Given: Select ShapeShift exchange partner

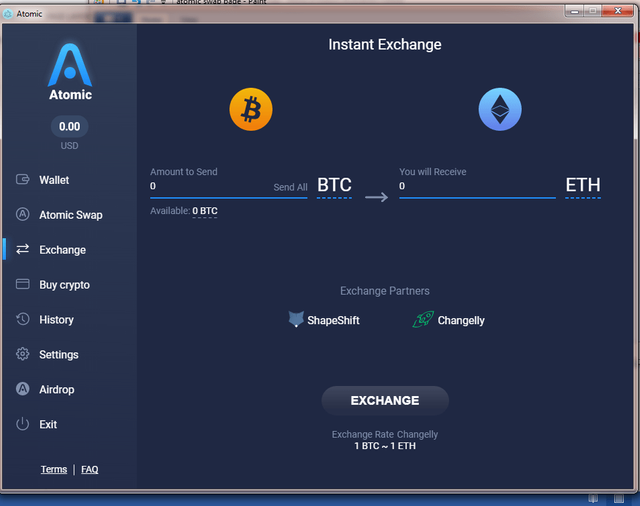Looking at the screenshot, I should [324, 320].
